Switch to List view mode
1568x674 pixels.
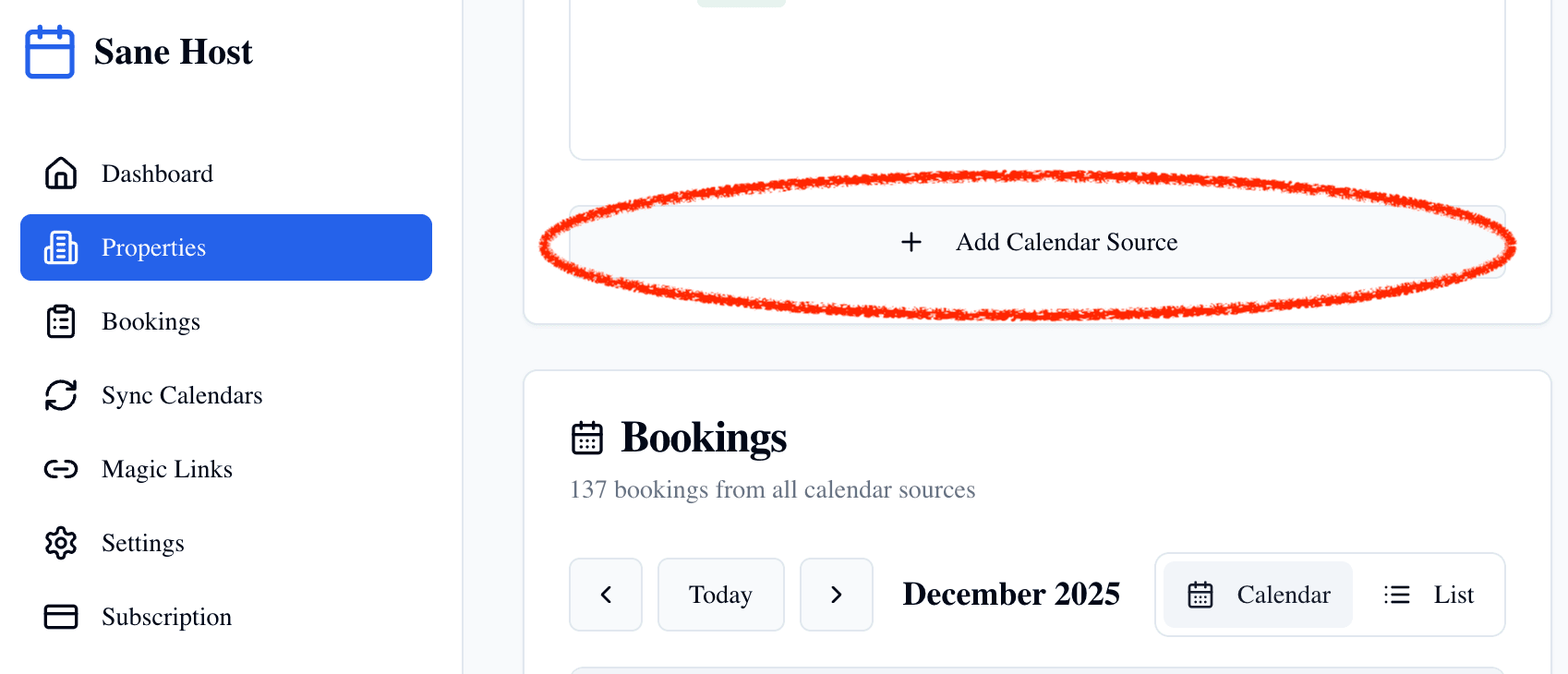click(x=1429, y=595)
